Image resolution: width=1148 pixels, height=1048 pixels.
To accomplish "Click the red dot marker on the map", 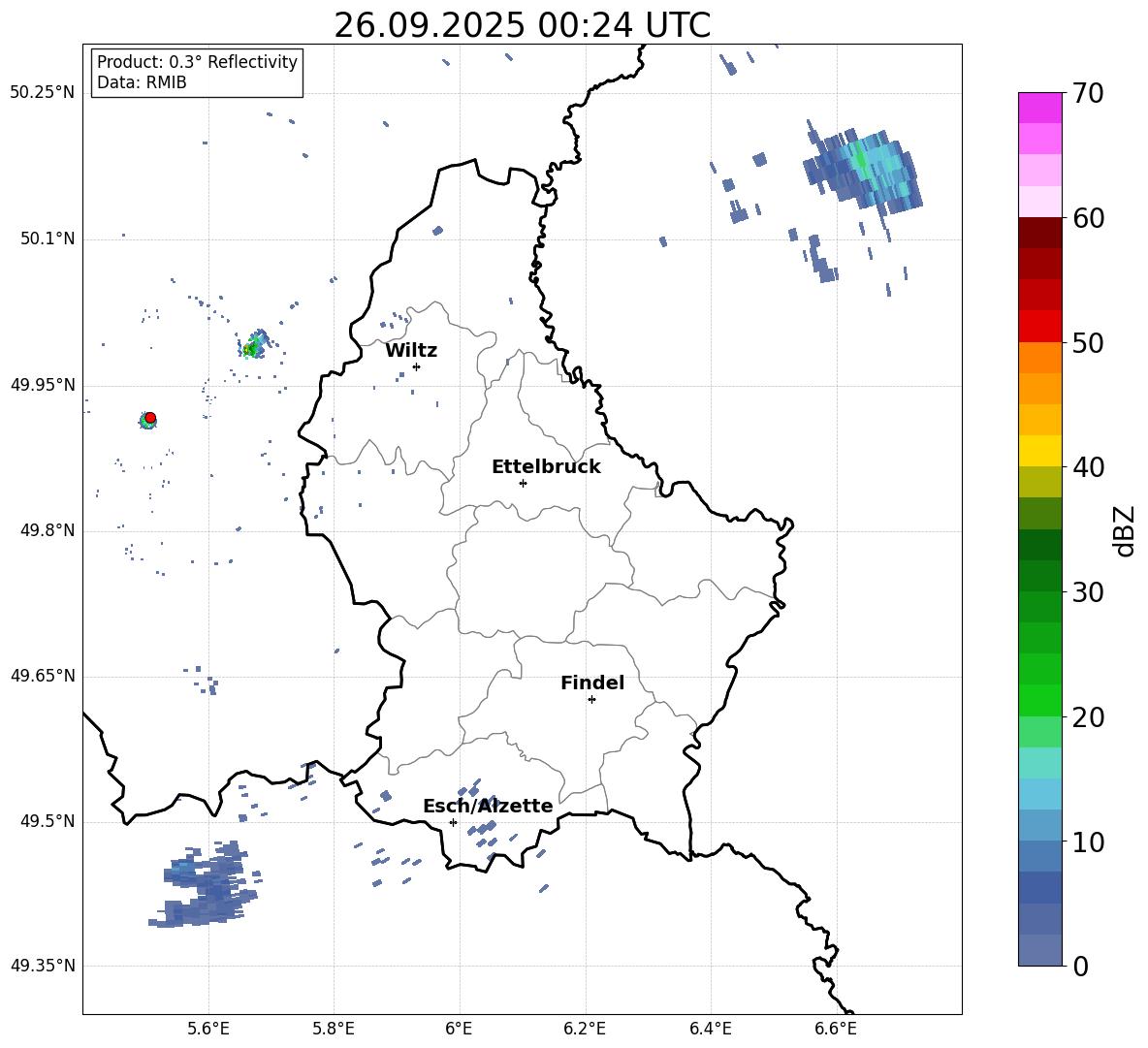I will (x=150, y=418).
